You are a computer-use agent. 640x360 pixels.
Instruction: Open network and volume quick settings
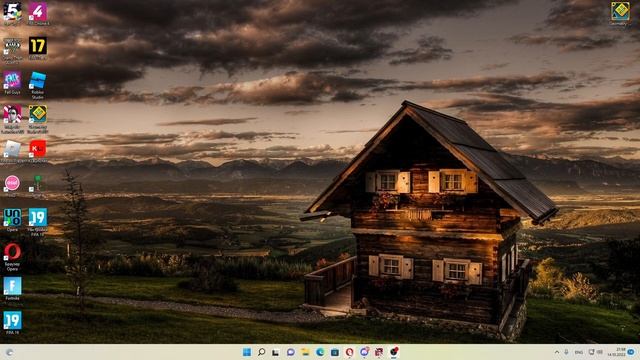click(x=596, y=352)
